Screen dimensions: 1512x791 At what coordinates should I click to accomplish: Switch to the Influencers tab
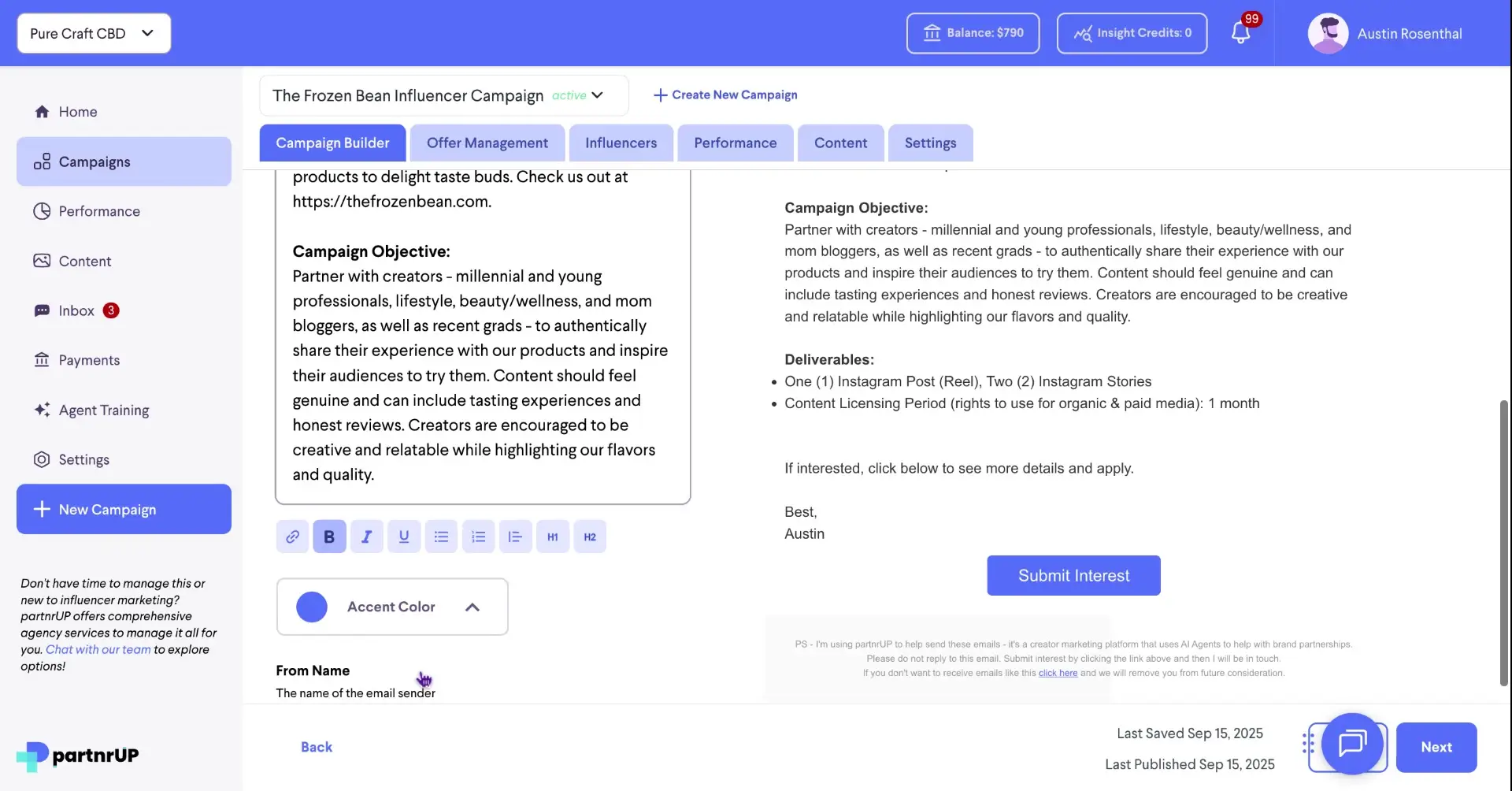click(x=621, y=143)
